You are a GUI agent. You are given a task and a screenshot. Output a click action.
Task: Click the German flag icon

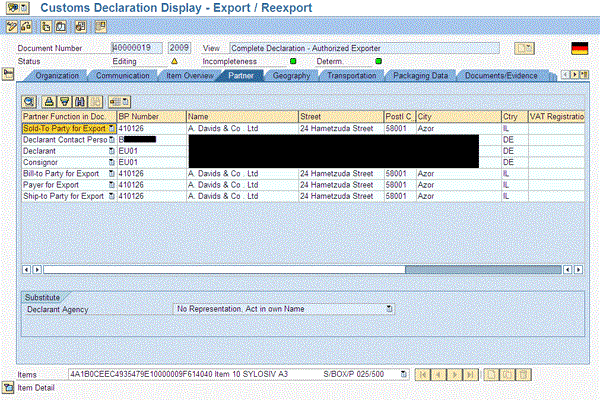click(x=578, y=47)
